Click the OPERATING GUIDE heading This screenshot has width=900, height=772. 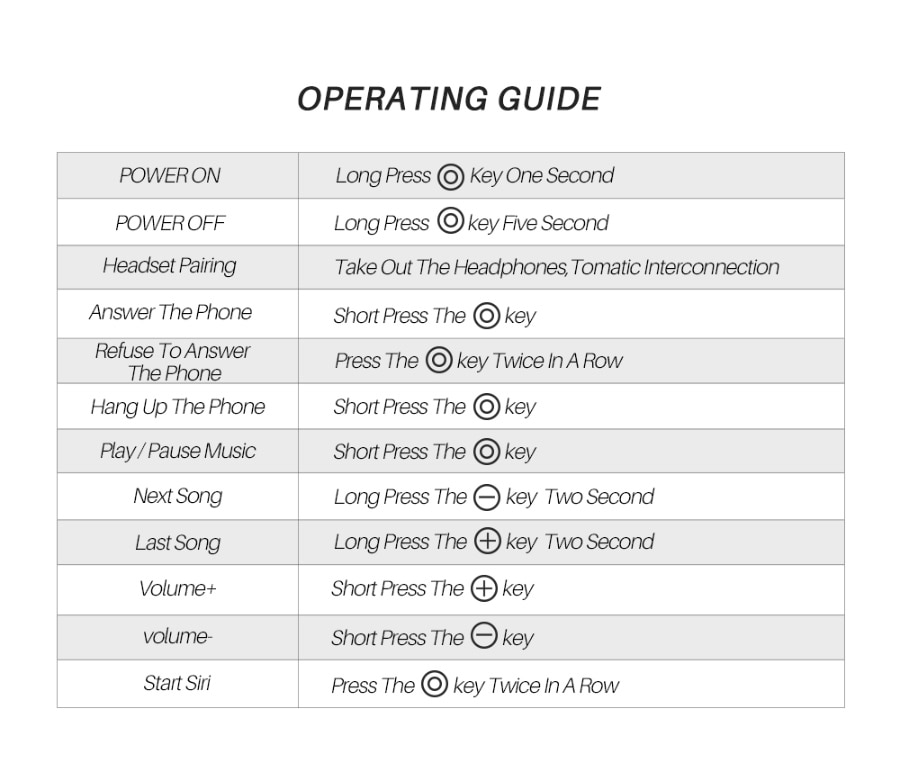tap(449, 99)
